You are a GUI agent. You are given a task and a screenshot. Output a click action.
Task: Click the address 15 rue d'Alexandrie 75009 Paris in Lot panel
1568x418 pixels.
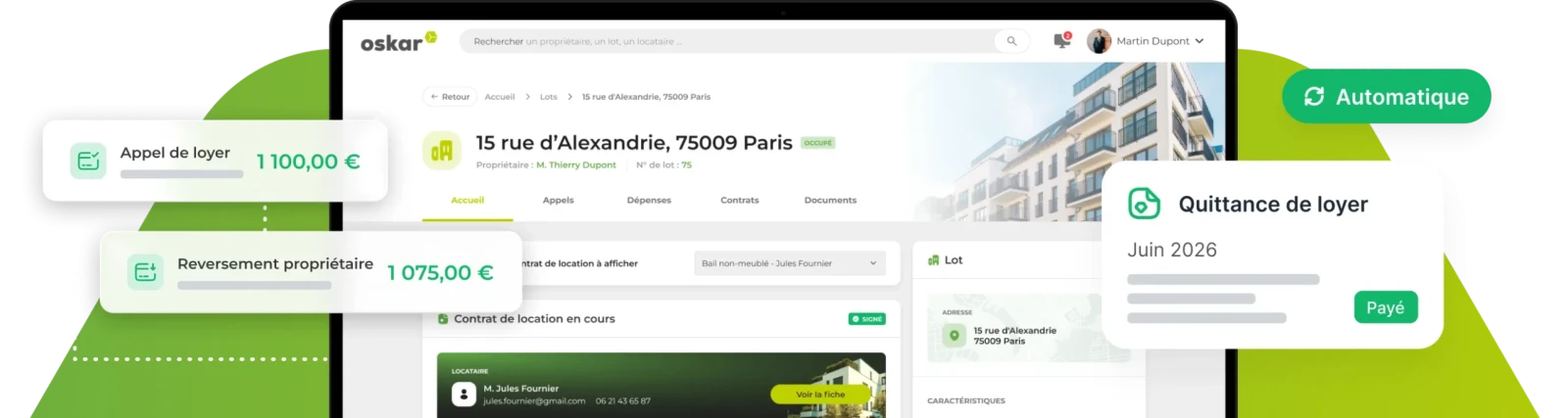click(1015, 336)
